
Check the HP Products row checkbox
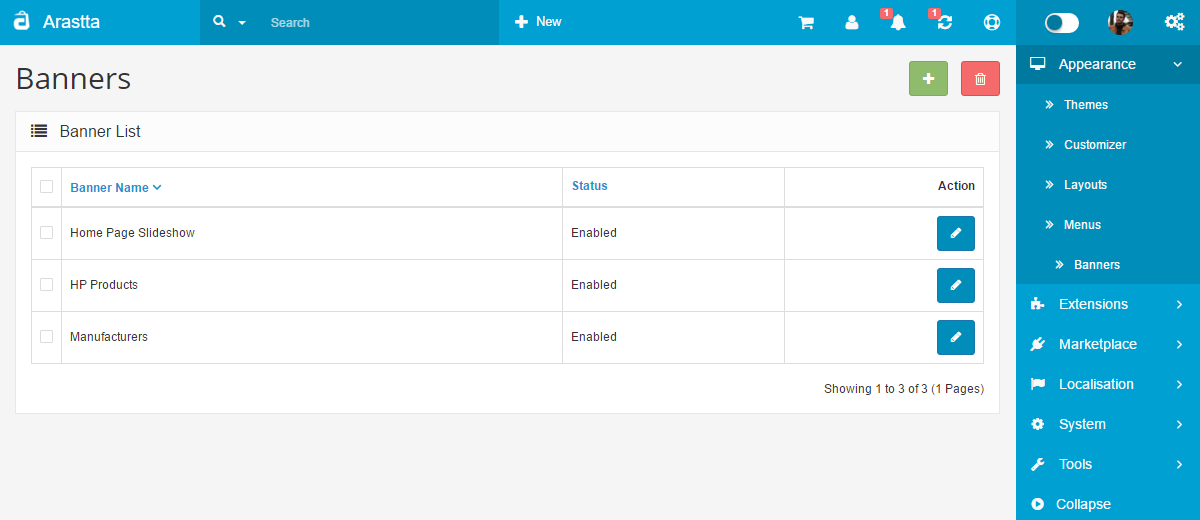46,284
